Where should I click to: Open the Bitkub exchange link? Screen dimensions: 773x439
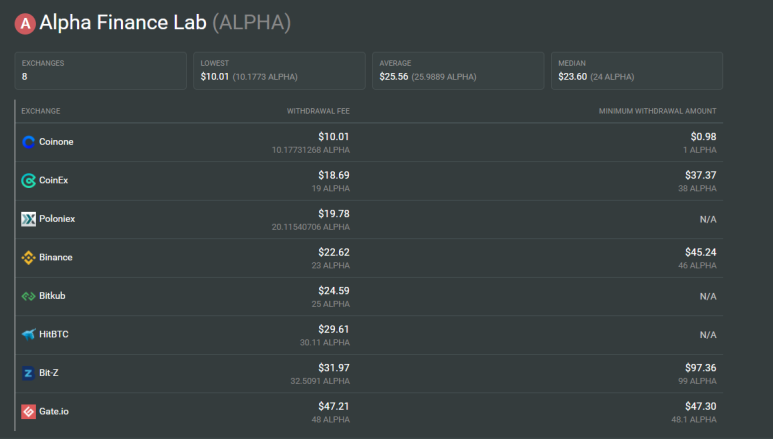52,295
